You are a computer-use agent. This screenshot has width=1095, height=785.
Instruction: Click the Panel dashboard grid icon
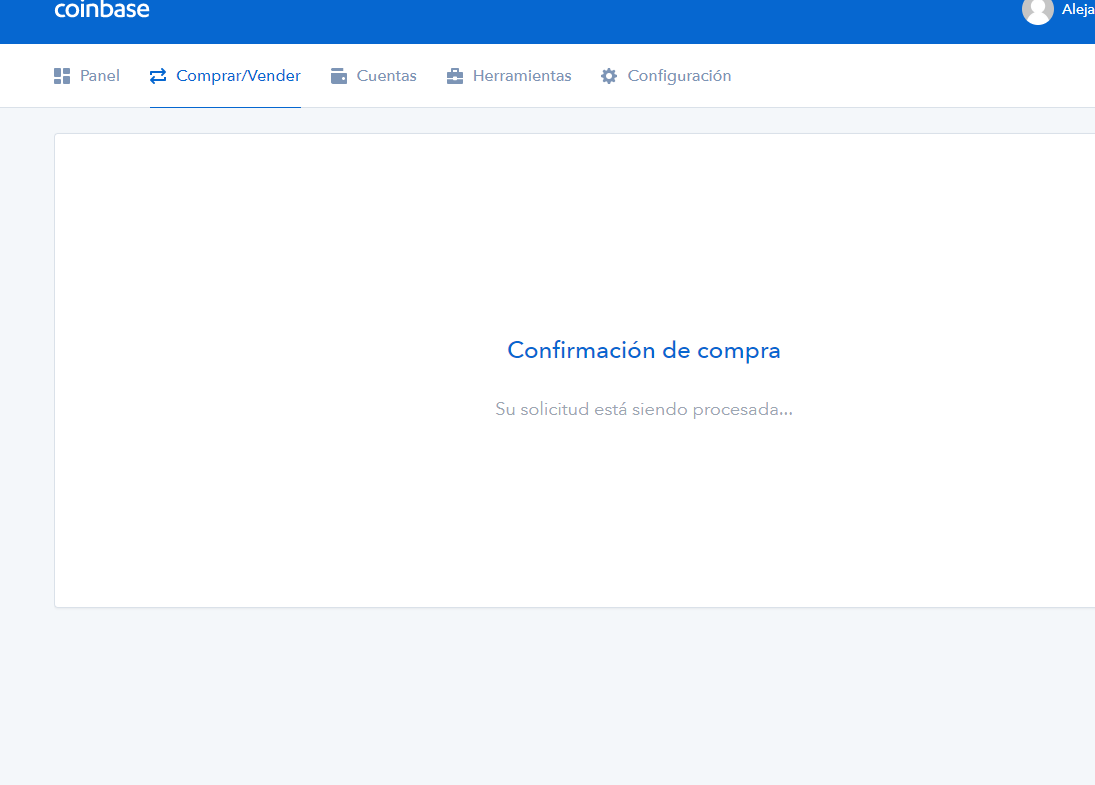click(x=62, y=76)
